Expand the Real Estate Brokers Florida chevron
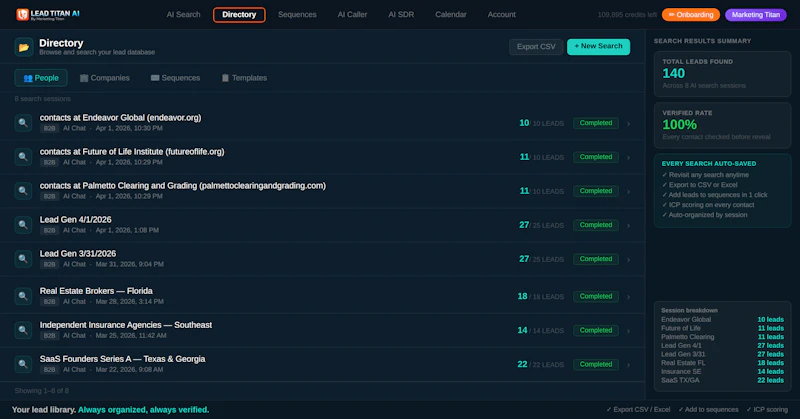This screenshot has height=419, width=800. click(x=629, y=297)
